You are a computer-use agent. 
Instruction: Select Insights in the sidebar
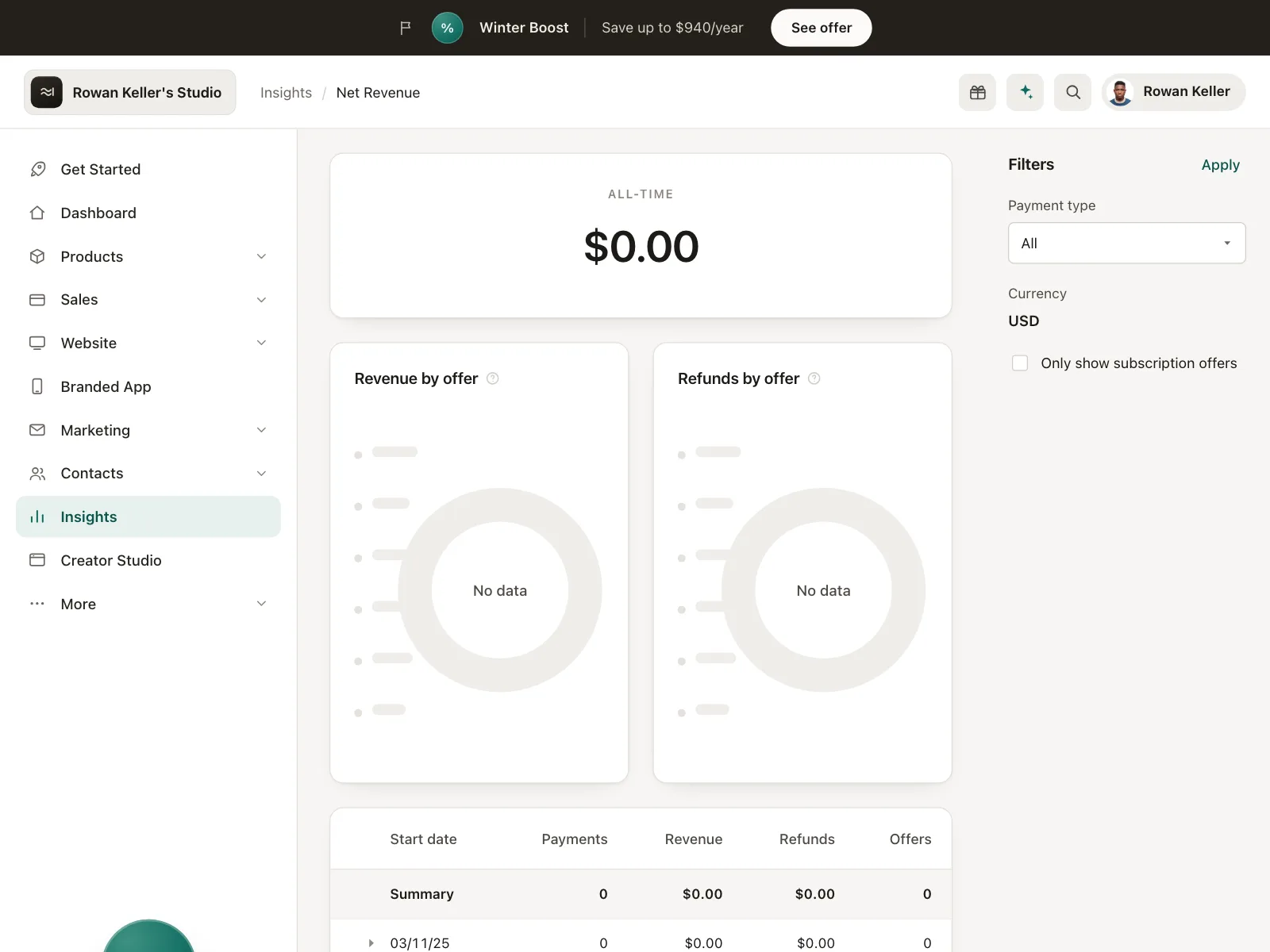[148, 516]
